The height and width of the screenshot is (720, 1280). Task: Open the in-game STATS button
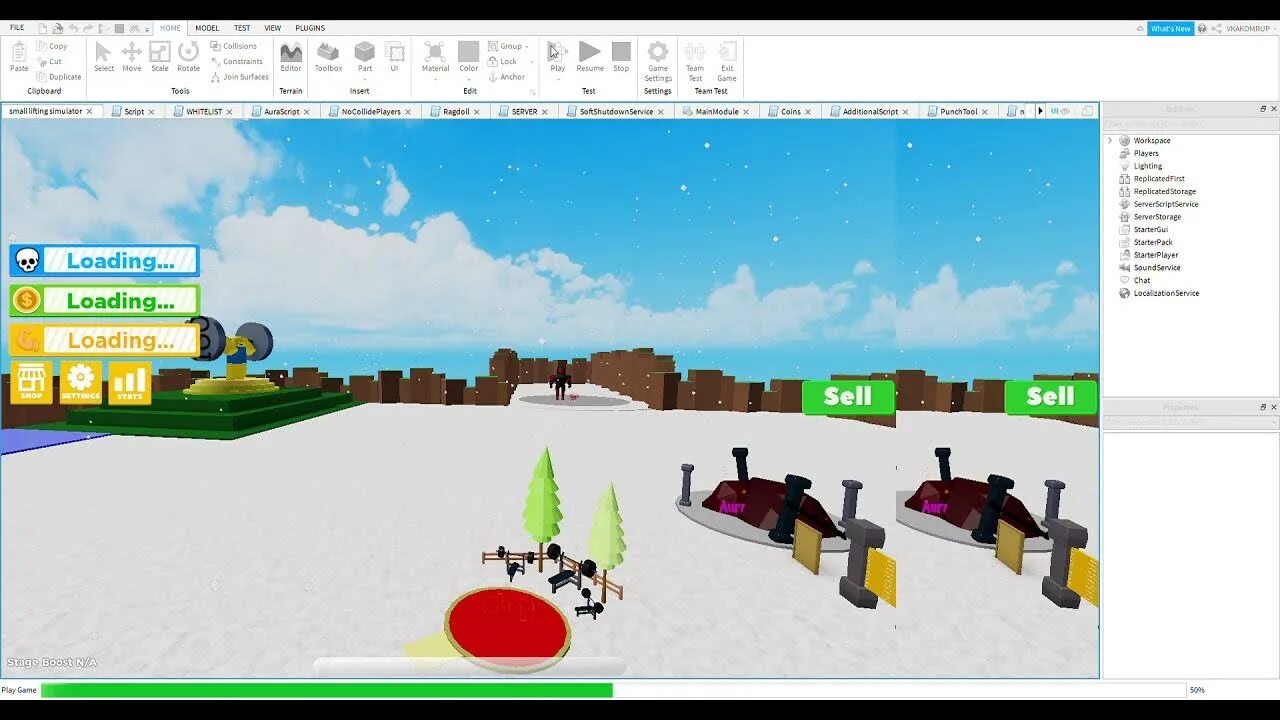pos(130,383)
